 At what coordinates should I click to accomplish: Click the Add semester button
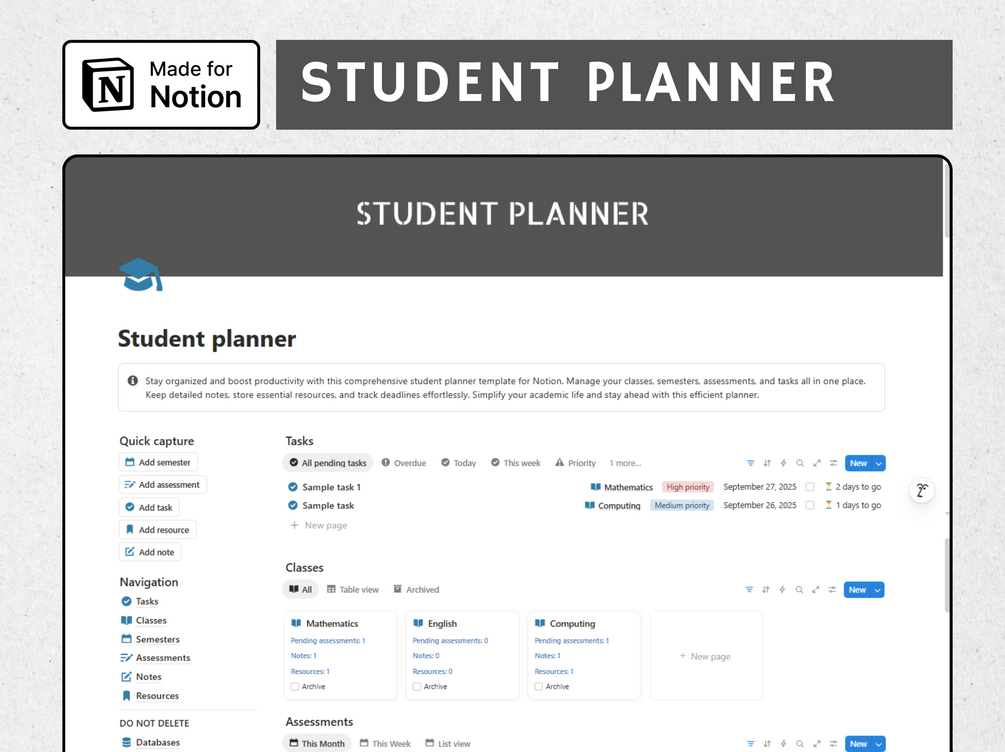[158, 462]
